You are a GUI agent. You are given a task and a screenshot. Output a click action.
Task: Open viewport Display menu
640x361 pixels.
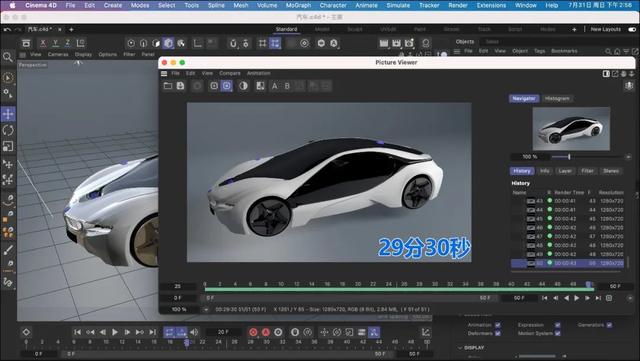tap(83, 54)
